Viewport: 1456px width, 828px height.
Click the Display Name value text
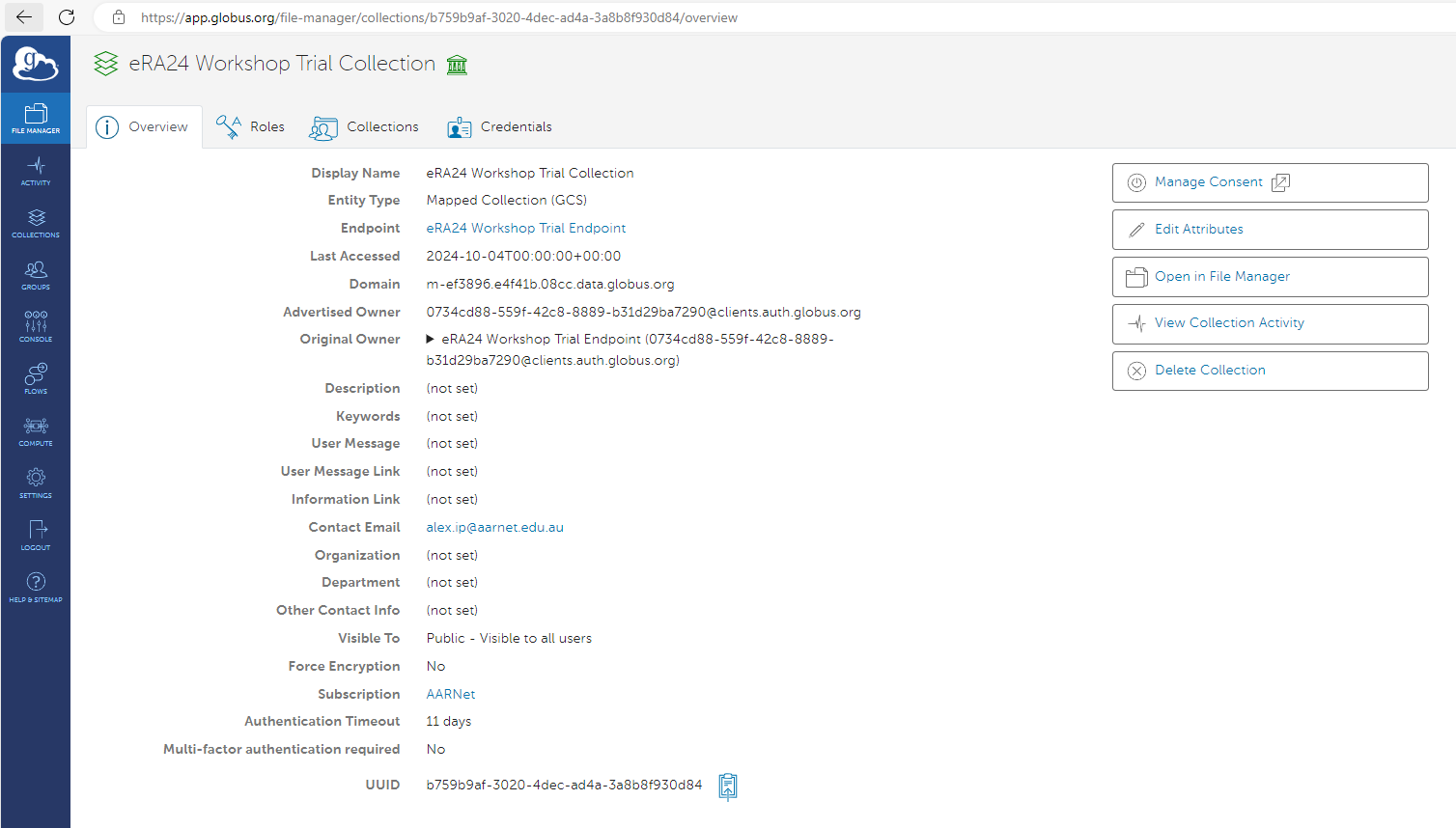(x=530, y=173)
